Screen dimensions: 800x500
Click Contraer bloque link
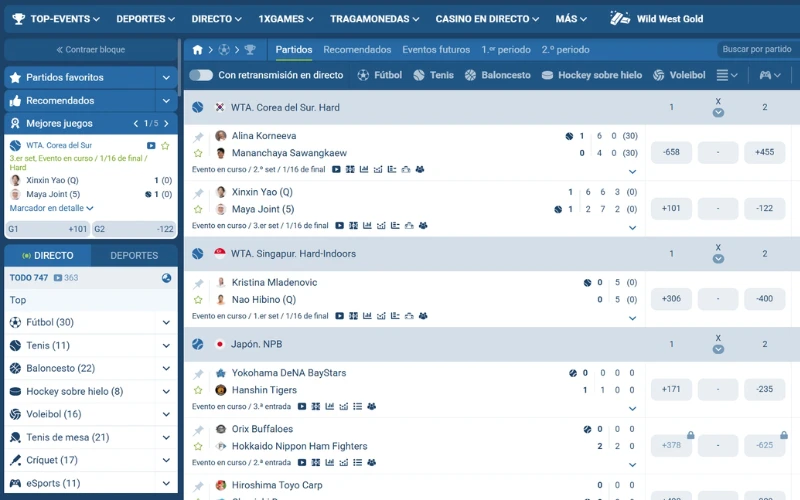pyautogui.click(x=91, y=49)
